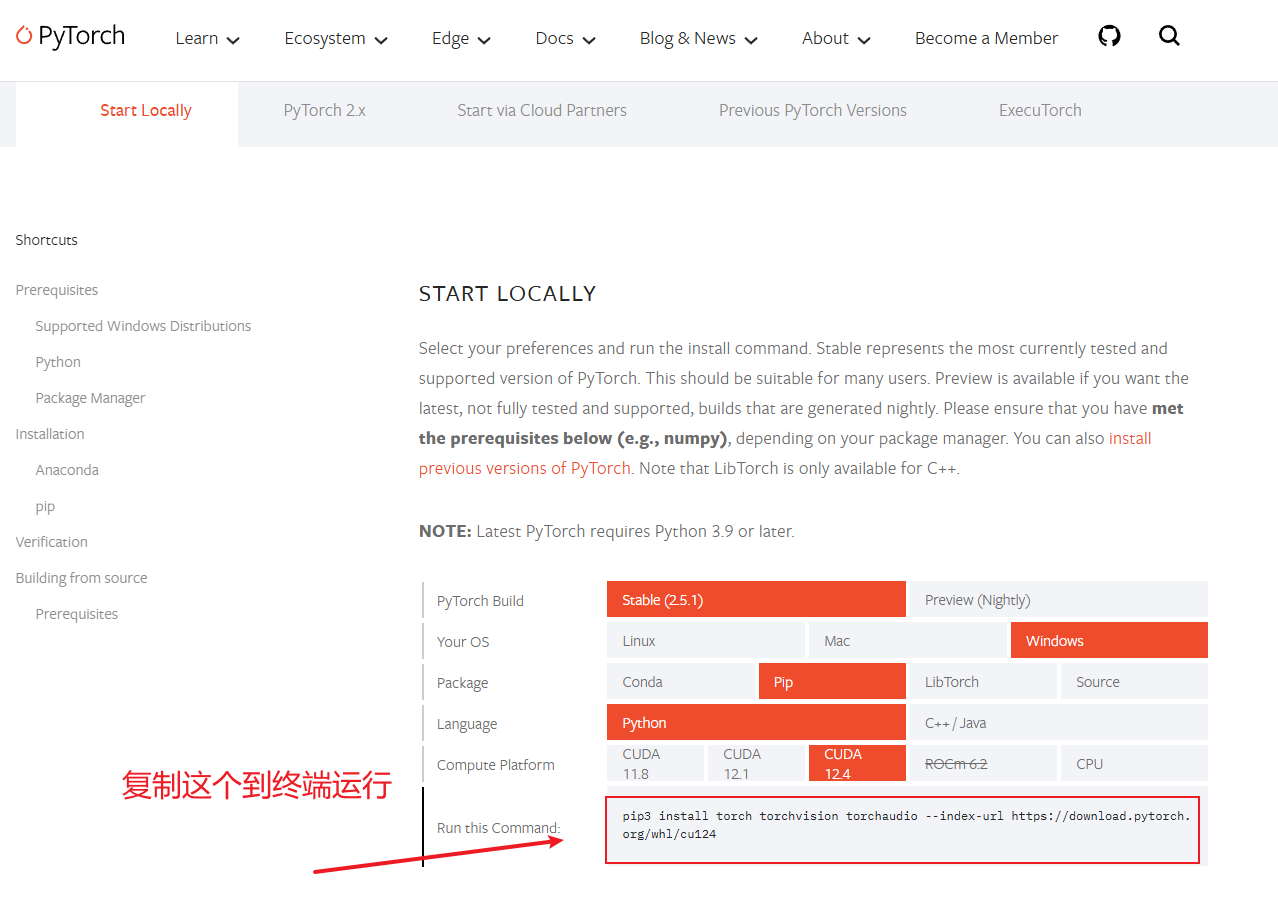Expand the Learn menu chevron
1278x914 pixels.
pyautogui.click(x=234, y=40)
